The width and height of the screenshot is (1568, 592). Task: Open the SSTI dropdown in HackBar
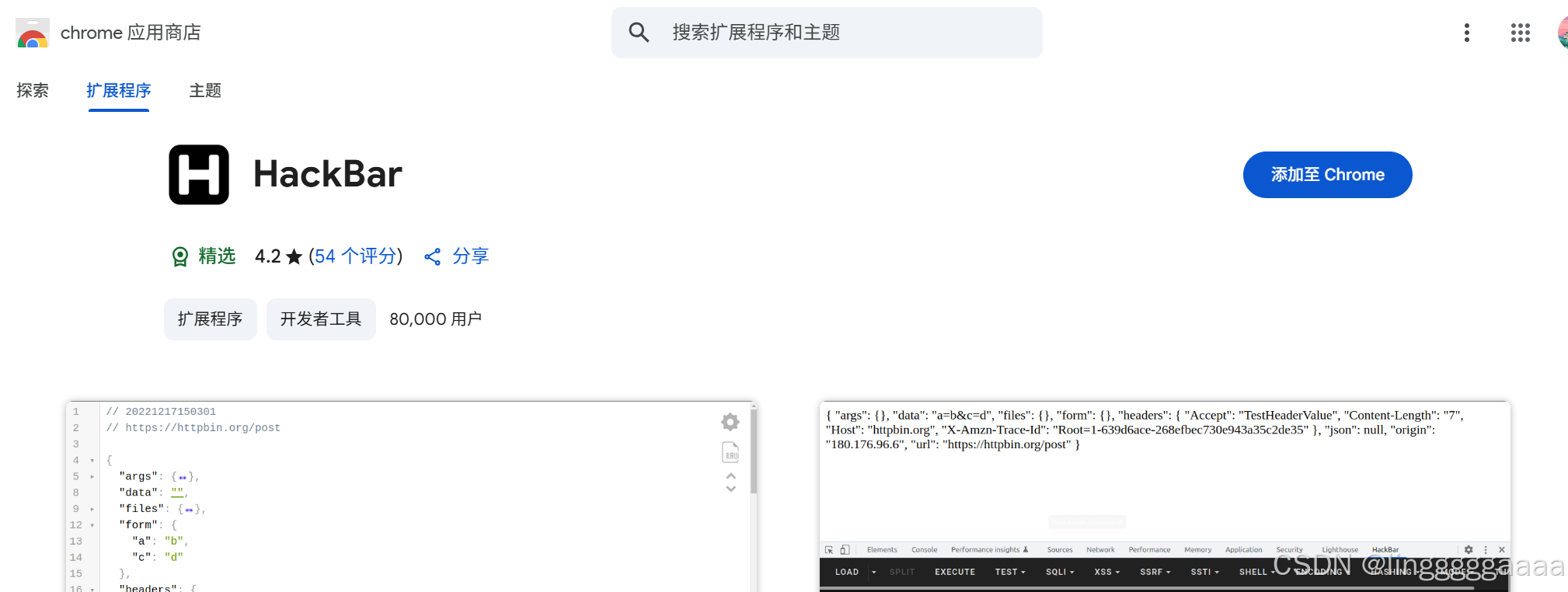point(1205,572)
